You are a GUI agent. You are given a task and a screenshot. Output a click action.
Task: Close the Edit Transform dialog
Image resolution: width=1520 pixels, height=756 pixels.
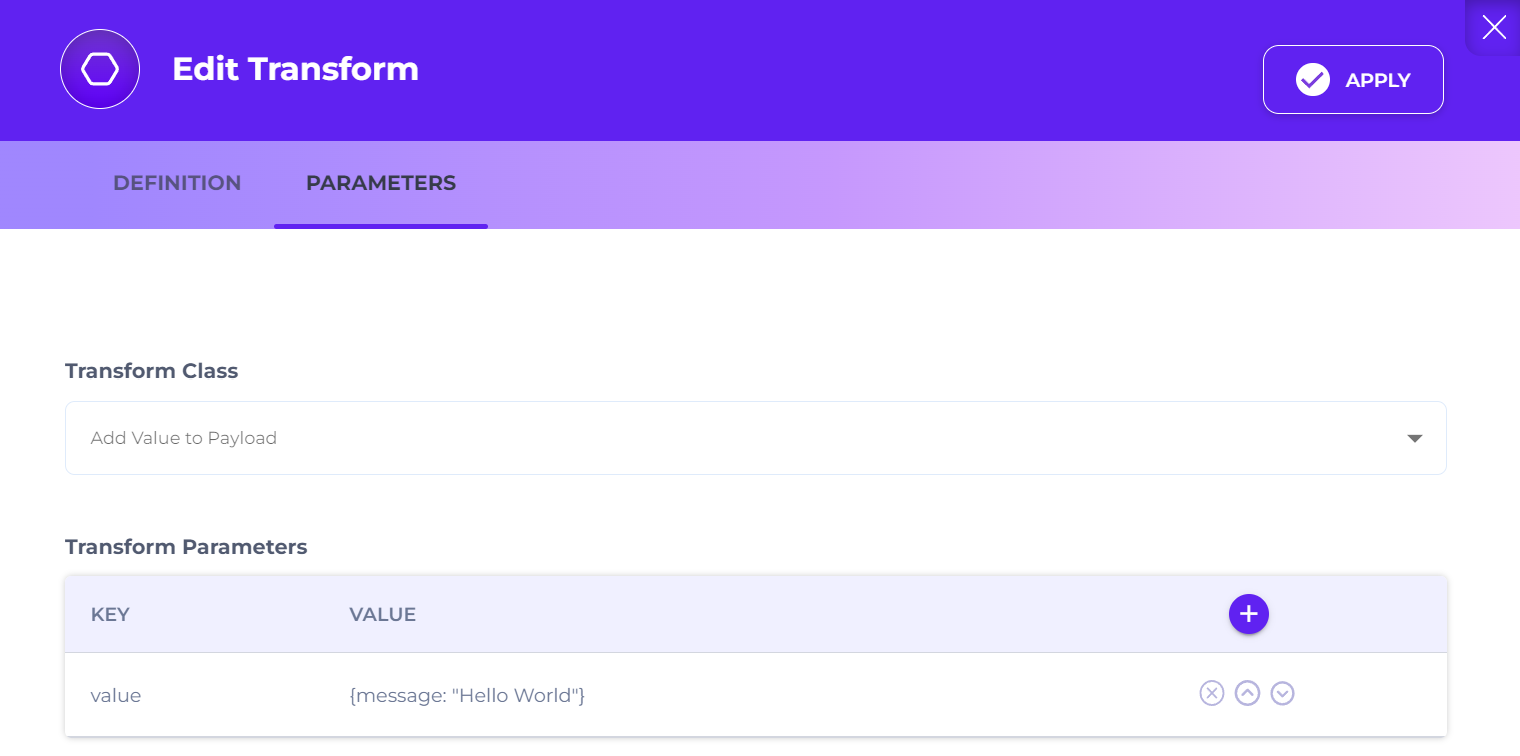click(x=1493, y=27)
